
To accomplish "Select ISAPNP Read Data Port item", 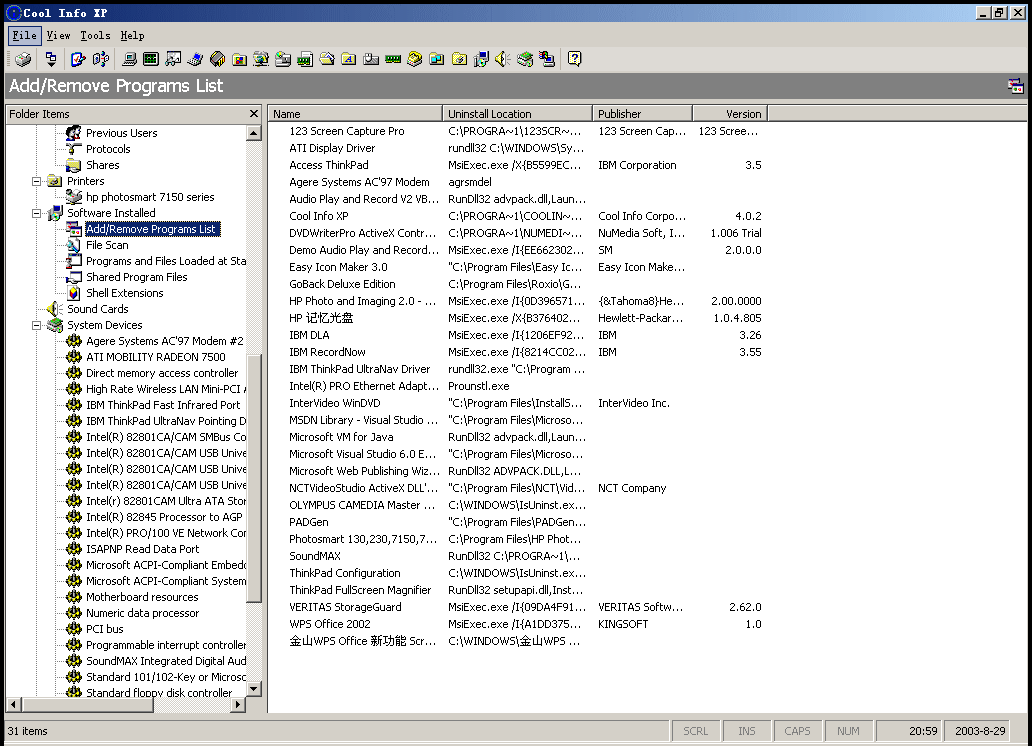I will [x=143, y=549].
